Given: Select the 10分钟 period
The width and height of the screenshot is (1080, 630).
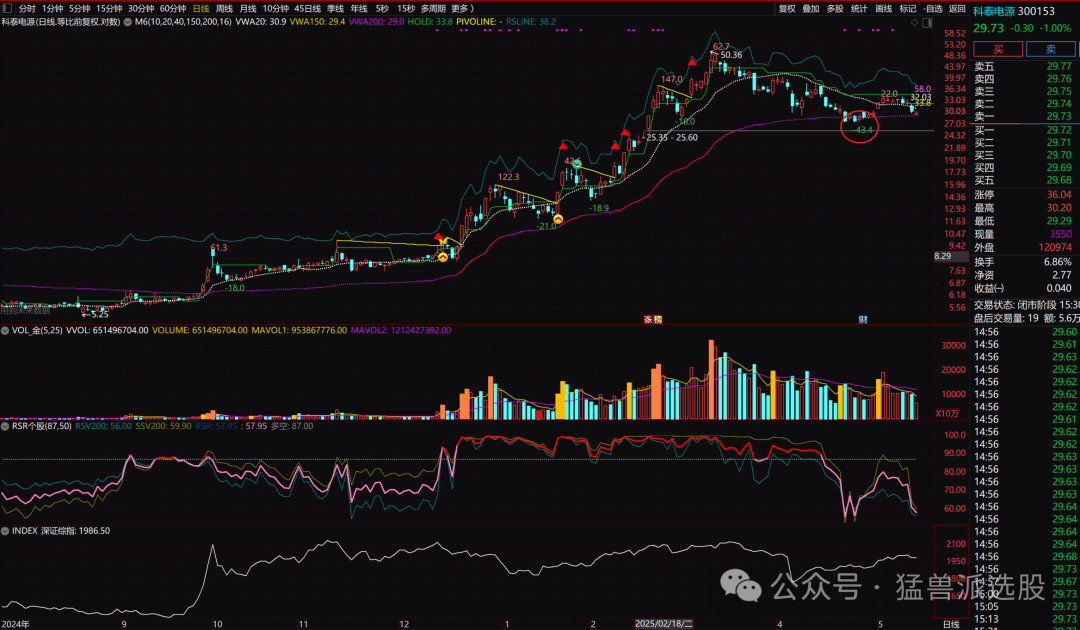Looking at the screenshot, I should 276,8.
